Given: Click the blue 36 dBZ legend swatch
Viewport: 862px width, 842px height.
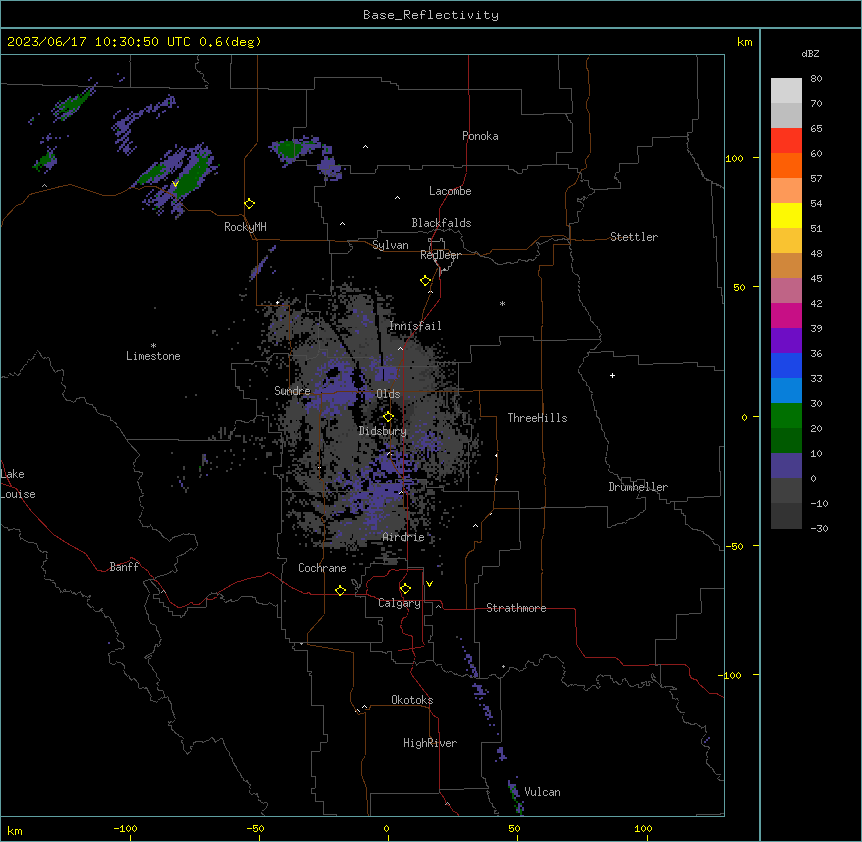Looking at the screenshot, I should [x=786, y=365].
